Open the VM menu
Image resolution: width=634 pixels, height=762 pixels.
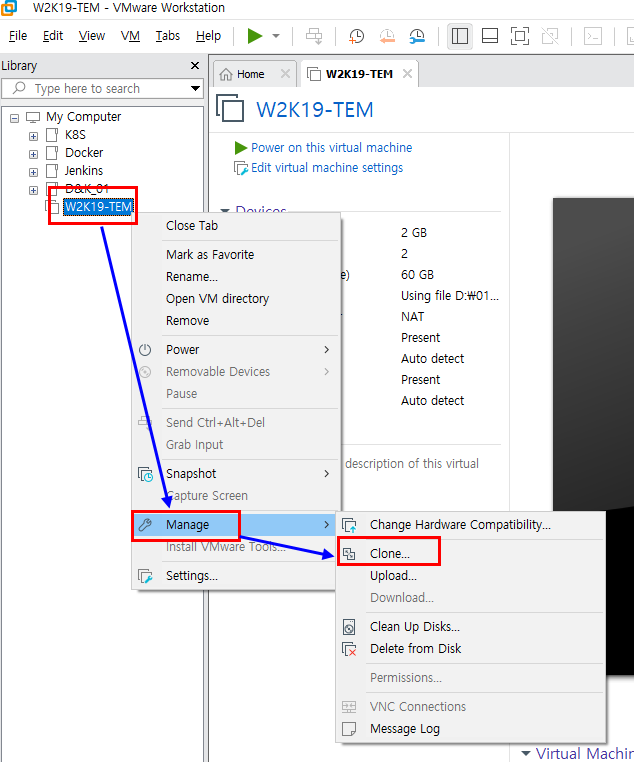click(130, 36)
